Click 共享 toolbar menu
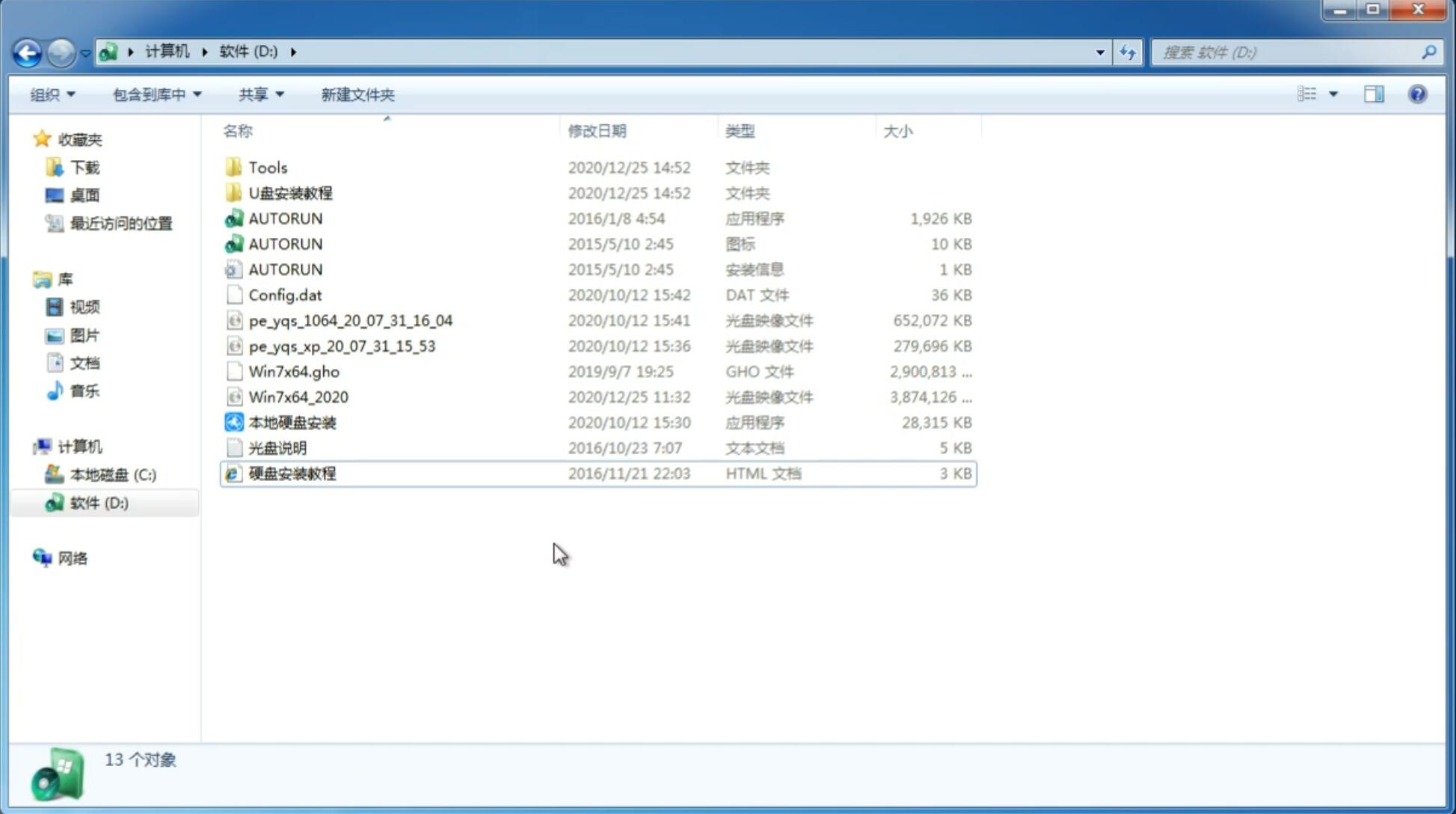The height and width of the screenshot is (814, 1456). tap(259, 93)
